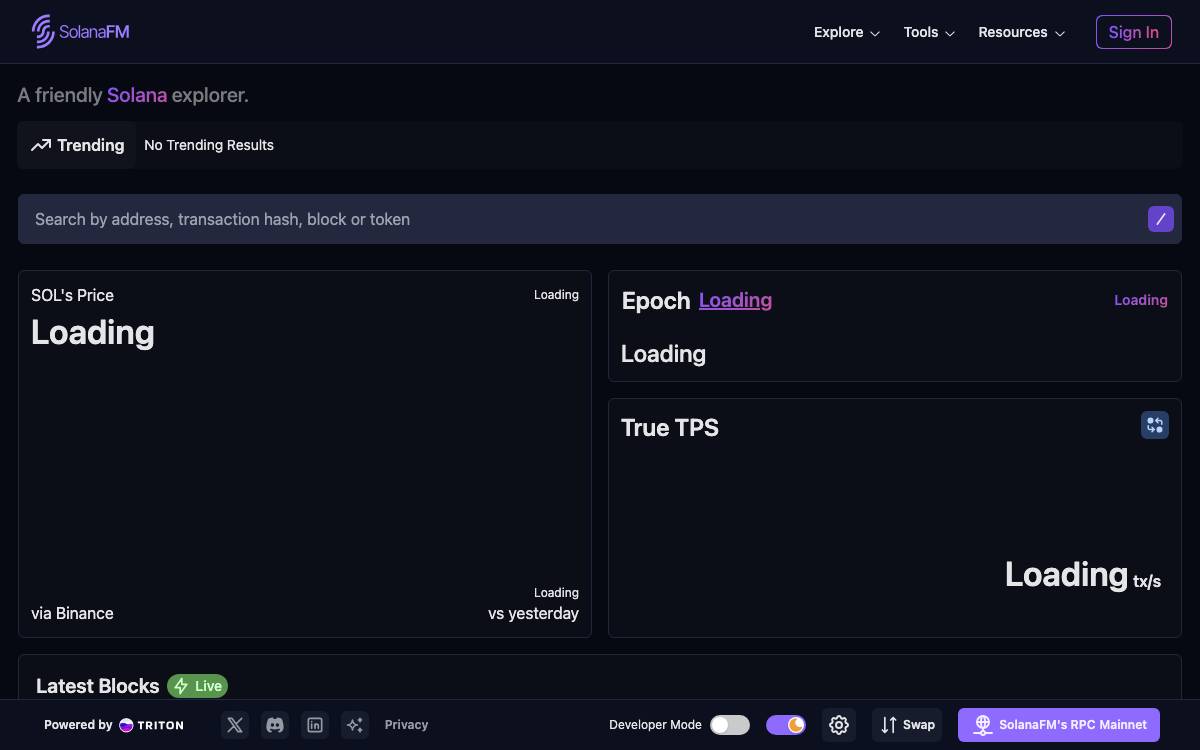1200x750 pixels.
Task: Select SolanaFM's RPC Mainnet button
Action: (1059, 725)
